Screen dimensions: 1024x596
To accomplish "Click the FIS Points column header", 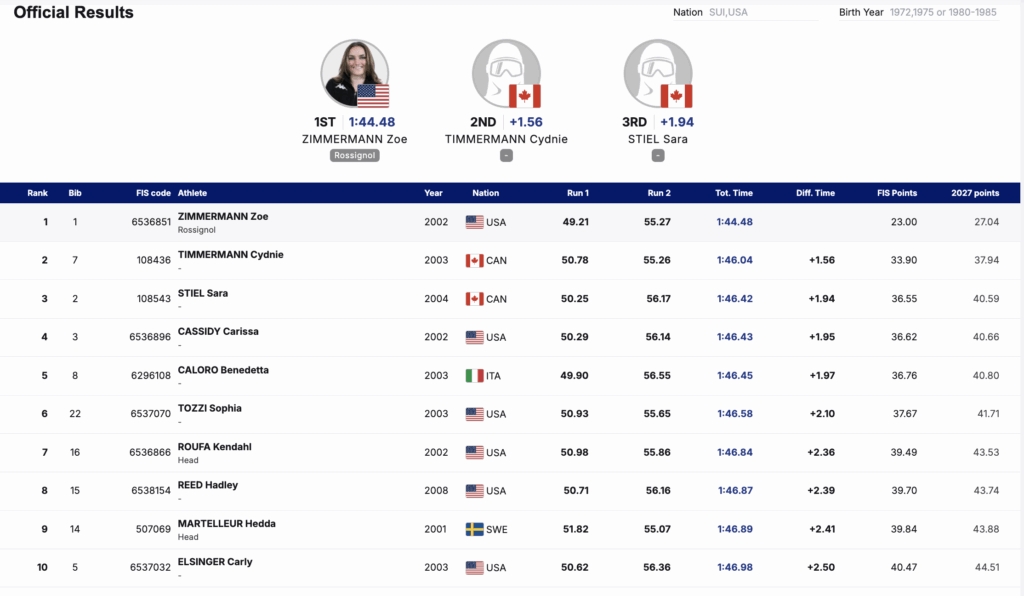I will click(897, 193).
